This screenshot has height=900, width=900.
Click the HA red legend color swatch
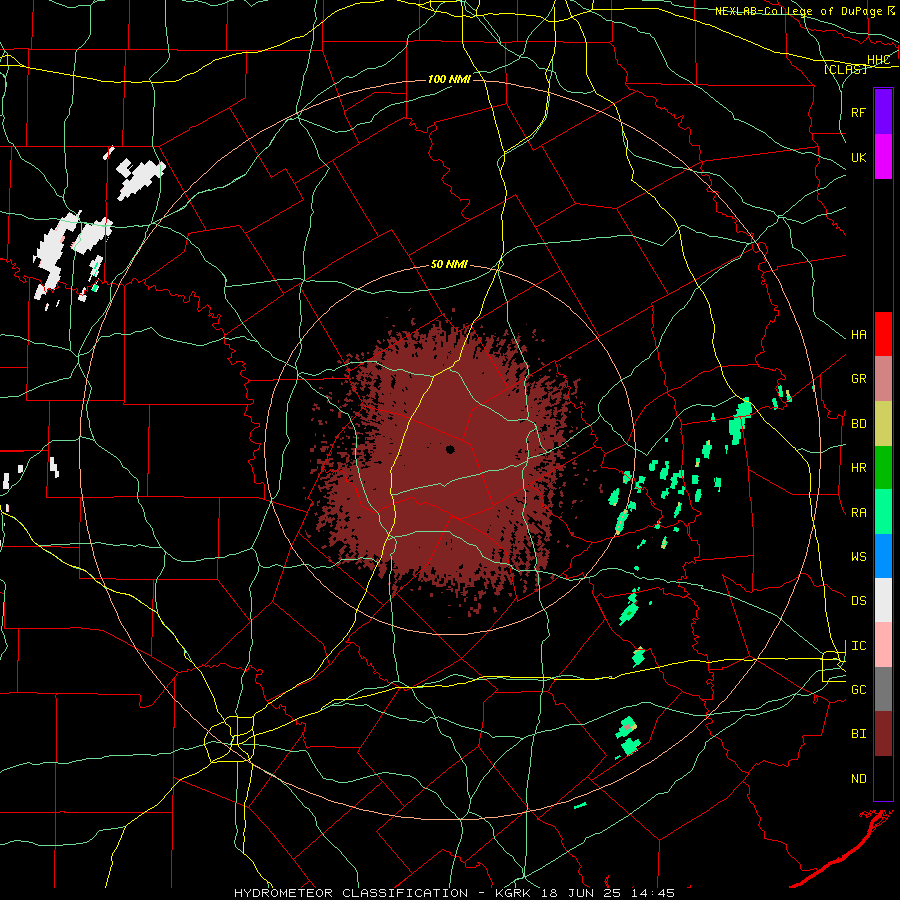[883, 334]
